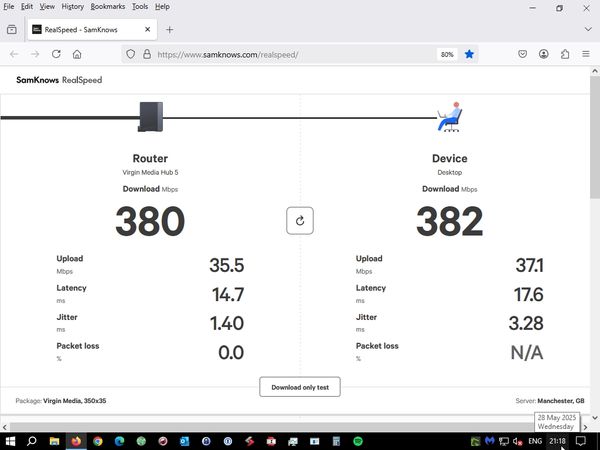
Task: Click Device packet loss N/A value
Action: (x=527, y=352)
